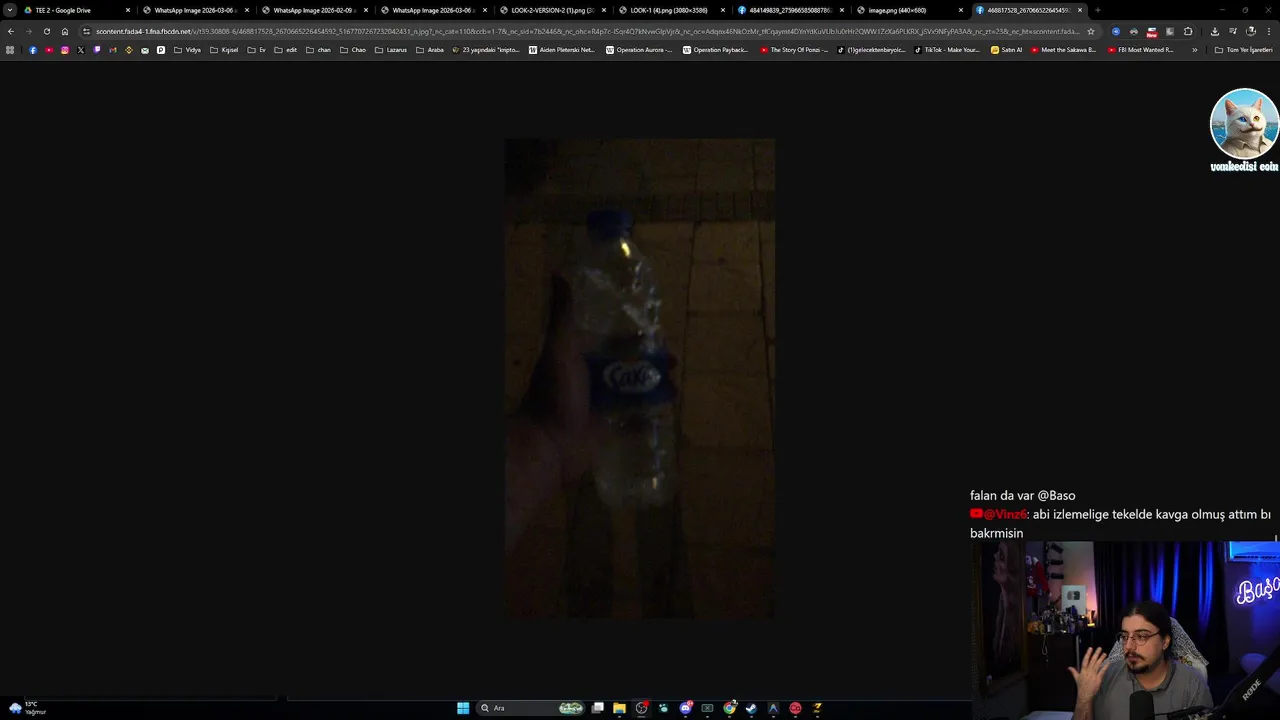Open the Windows Start menu

coord(463,708)
